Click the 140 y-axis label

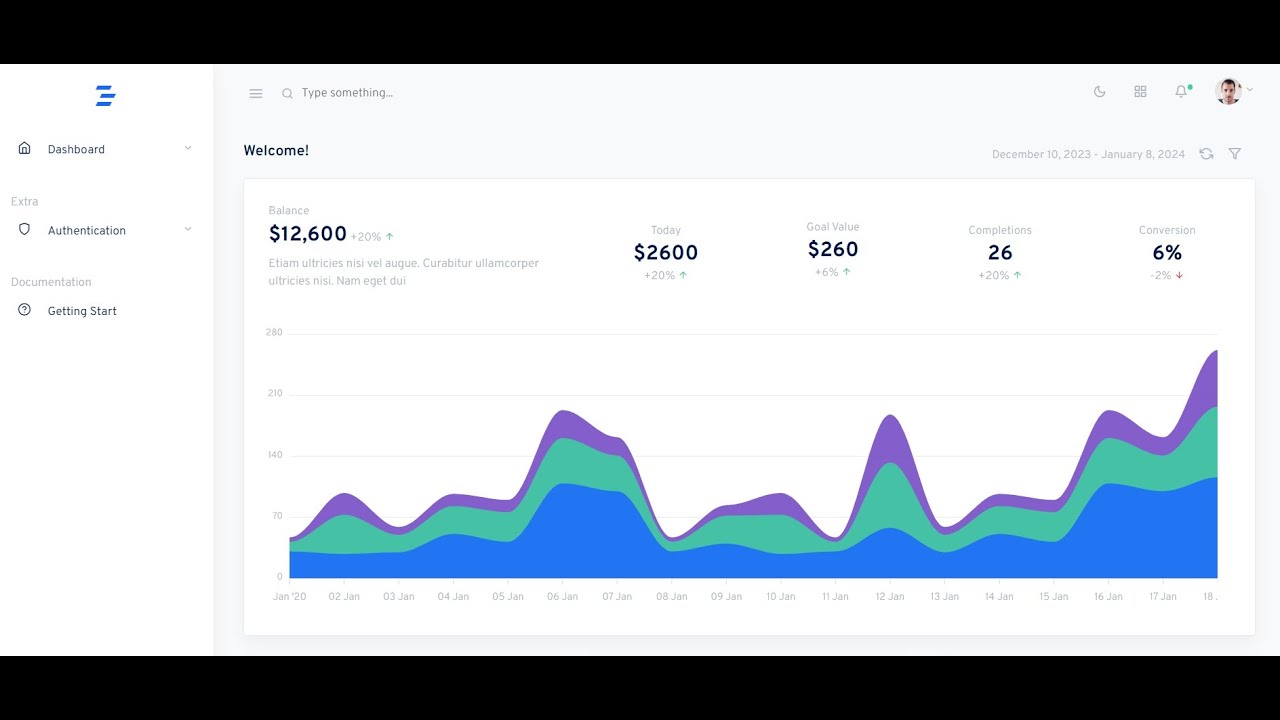tap(274, 455)
